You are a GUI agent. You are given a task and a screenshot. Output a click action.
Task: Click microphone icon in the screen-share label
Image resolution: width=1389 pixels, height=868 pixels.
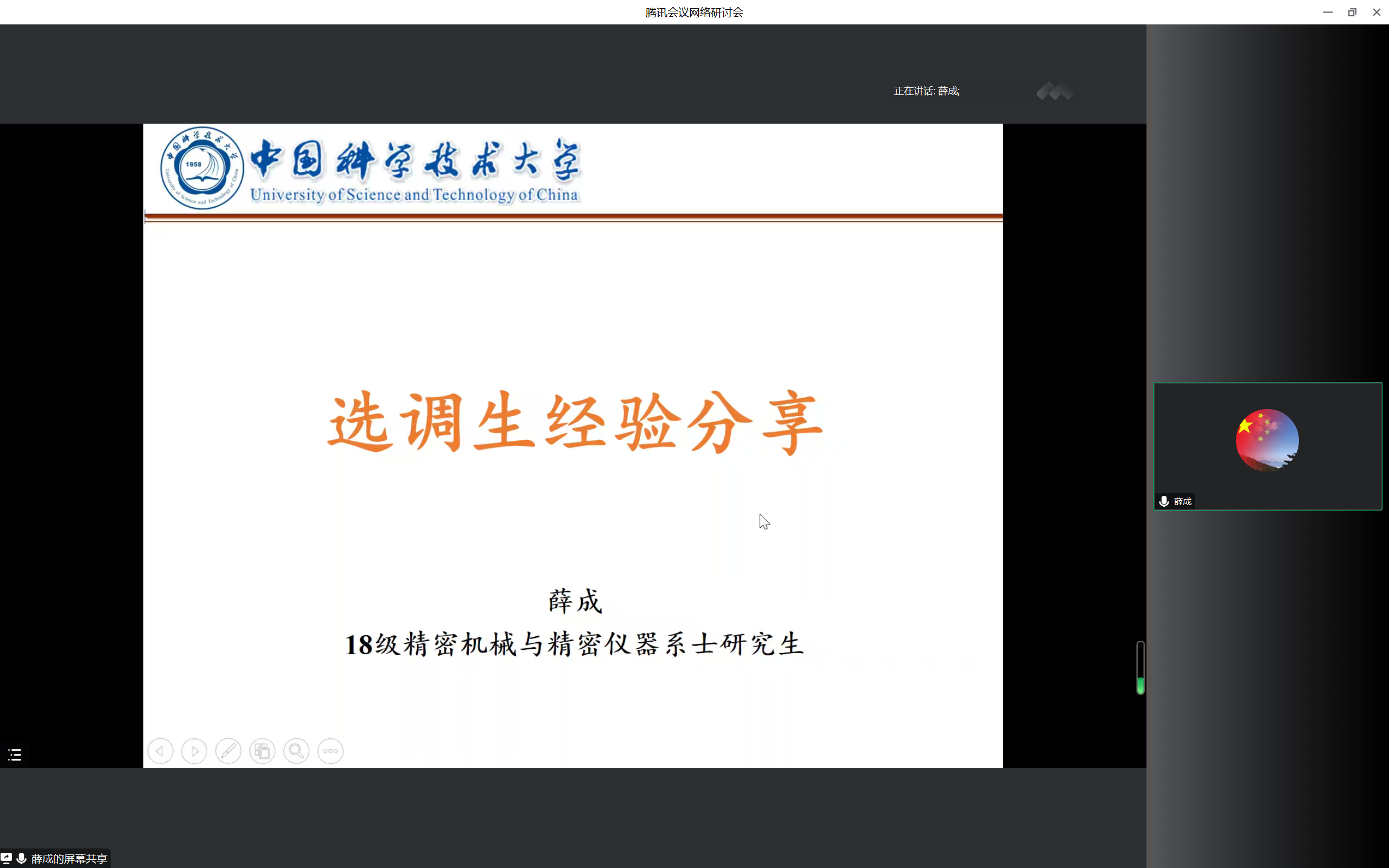(21, 858)
